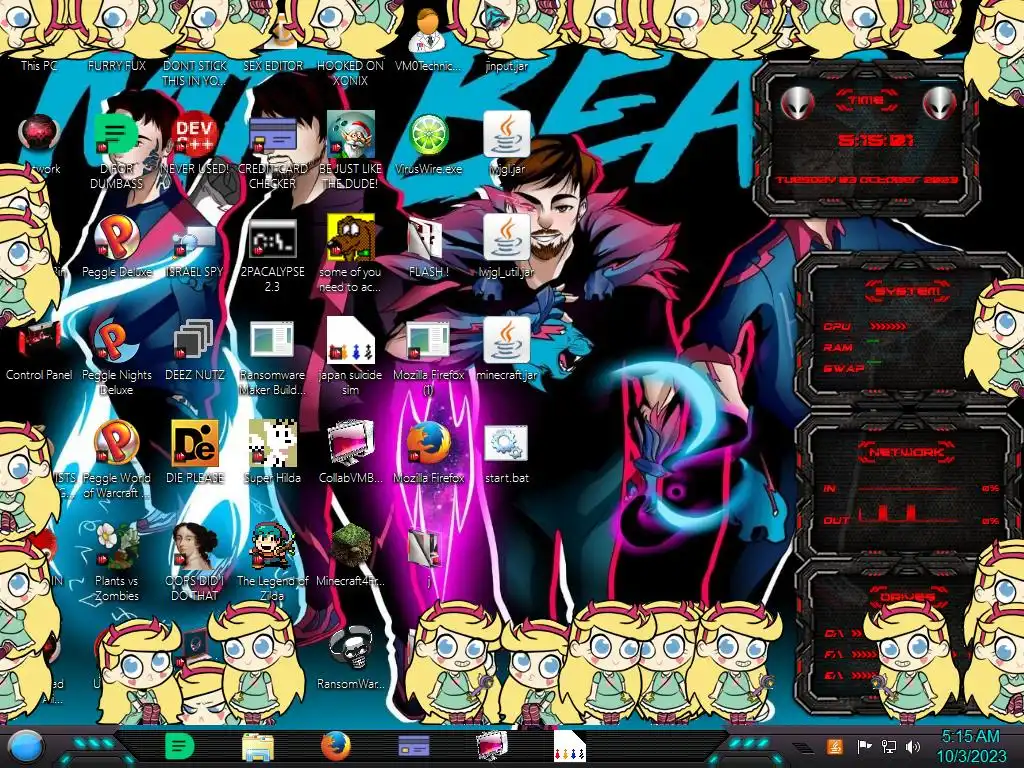Open the RansomWar skull icon
Screen dimensions: 1024x768
coord(351,658)
